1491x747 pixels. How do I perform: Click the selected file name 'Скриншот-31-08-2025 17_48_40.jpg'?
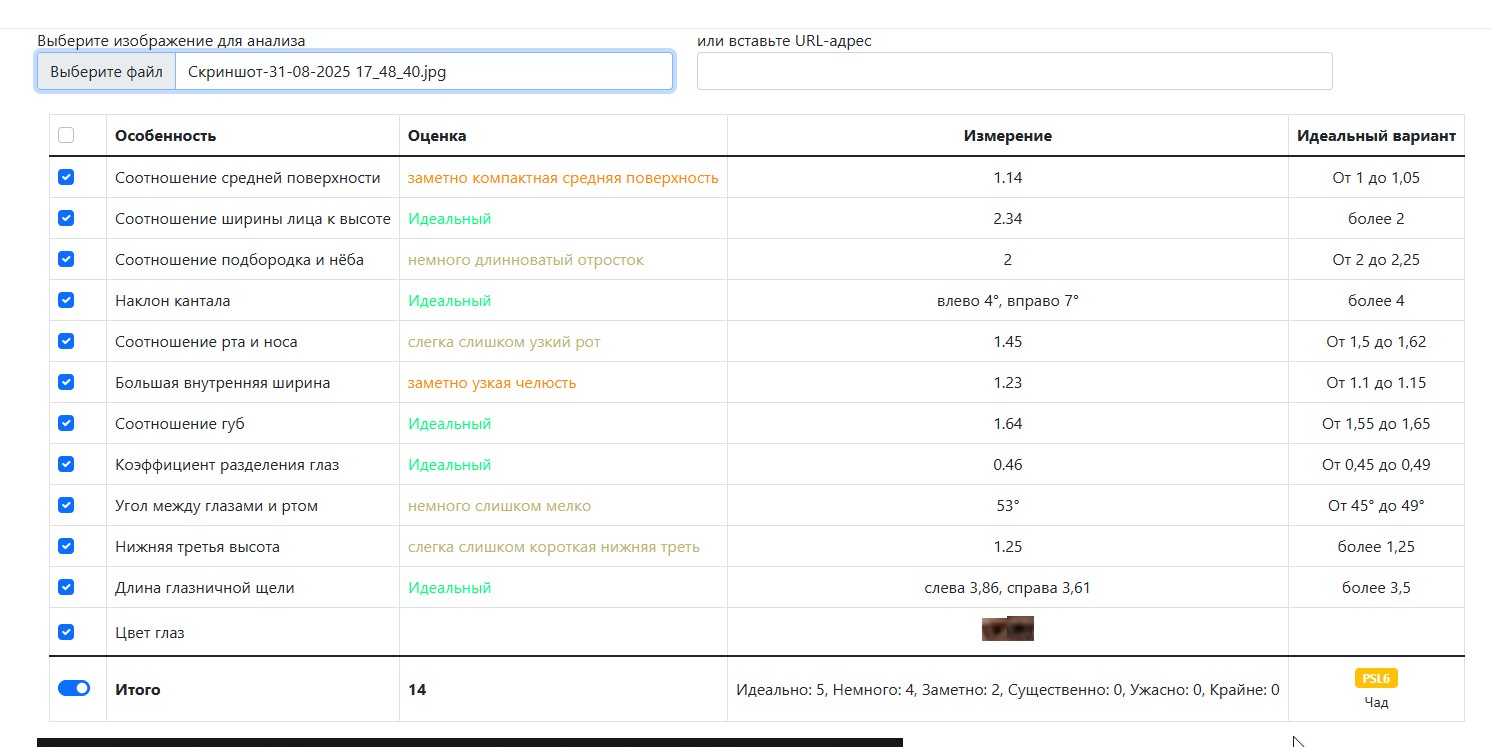coord(317,72)
